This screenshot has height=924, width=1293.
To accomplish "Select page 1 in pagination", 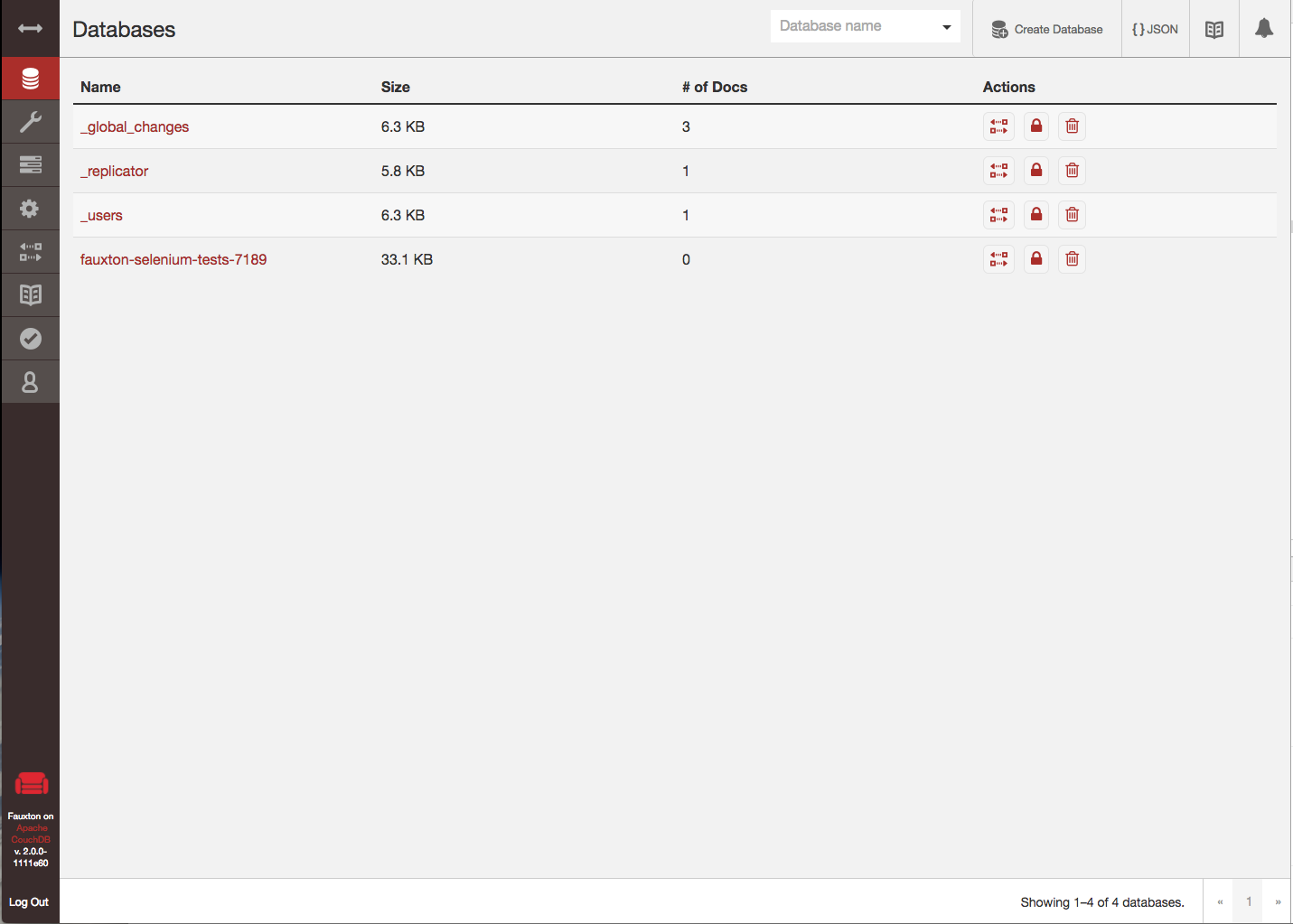I will click(1249, 901).
